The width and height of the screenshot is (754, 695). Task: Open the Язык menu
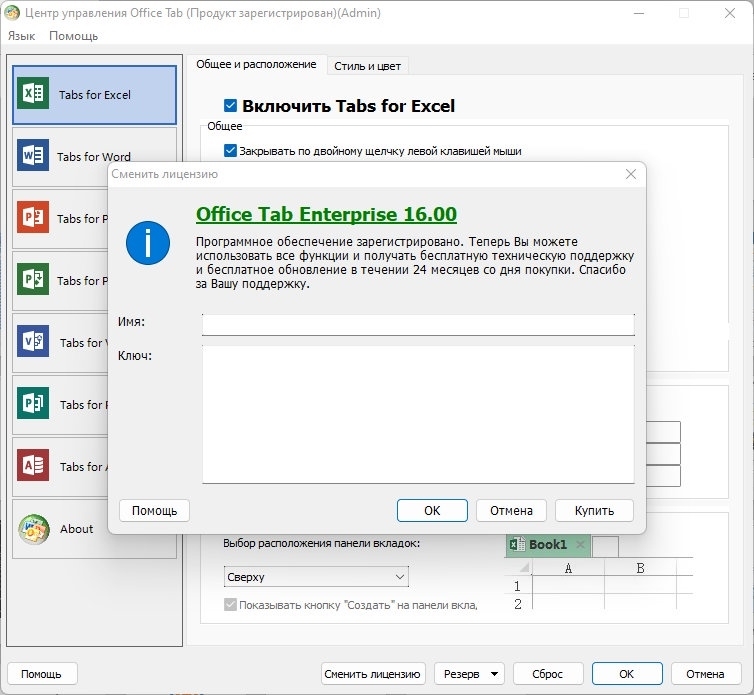click(x=22, y=36)
